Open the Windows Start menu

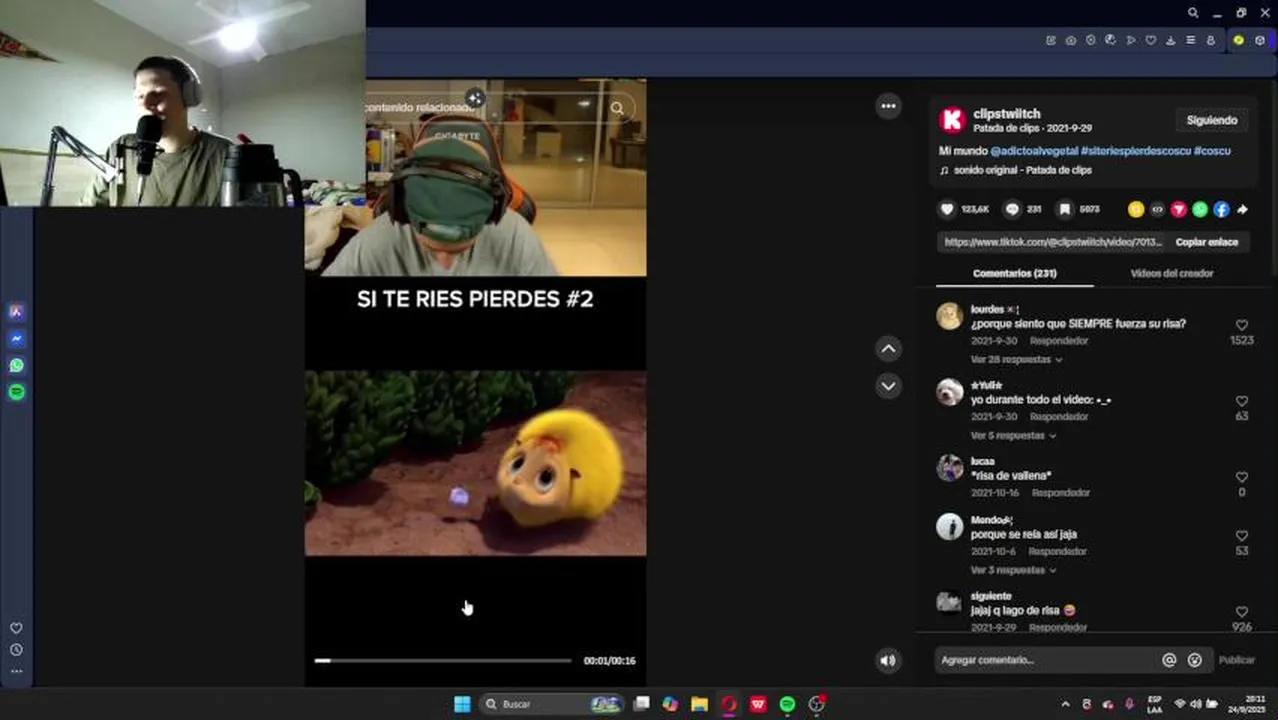click(x=462, y=704)
